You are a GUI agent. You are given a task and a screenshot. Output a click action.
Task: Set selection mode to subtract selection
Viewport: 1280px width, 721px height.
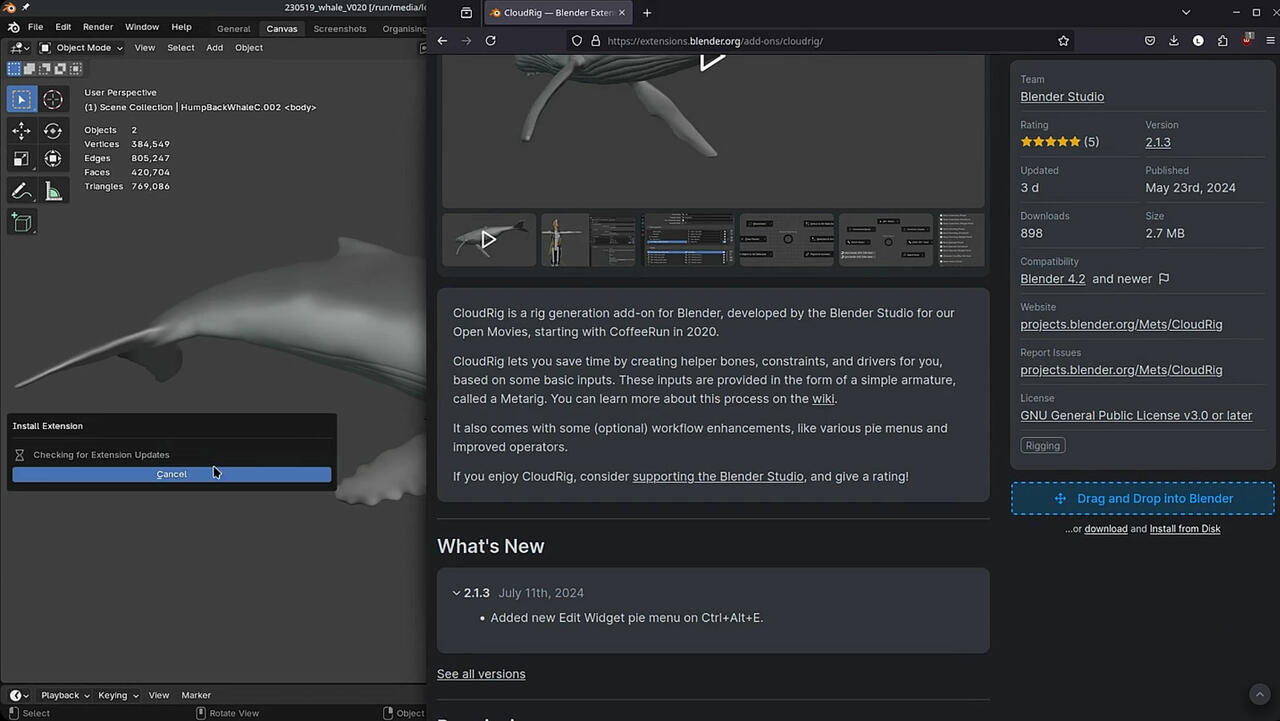(45, 69)
